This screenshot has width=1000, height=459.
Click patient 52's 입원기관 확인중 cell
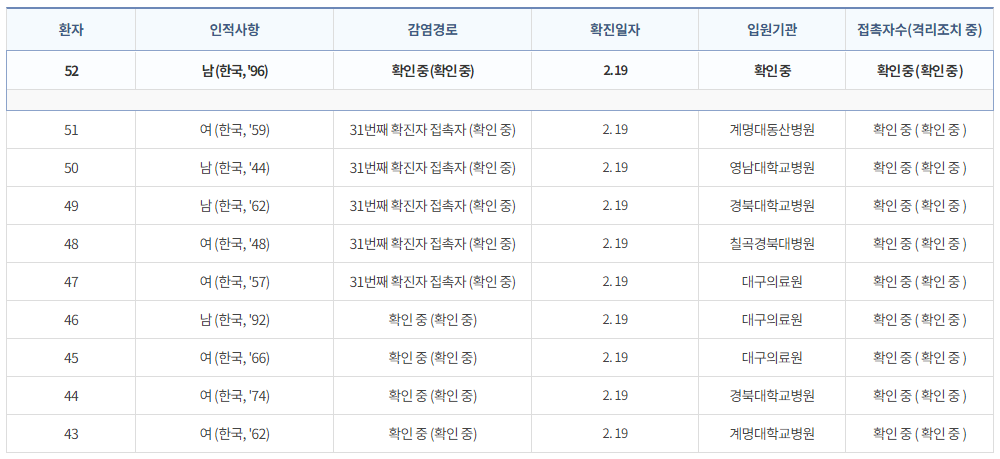click(772, 71)
